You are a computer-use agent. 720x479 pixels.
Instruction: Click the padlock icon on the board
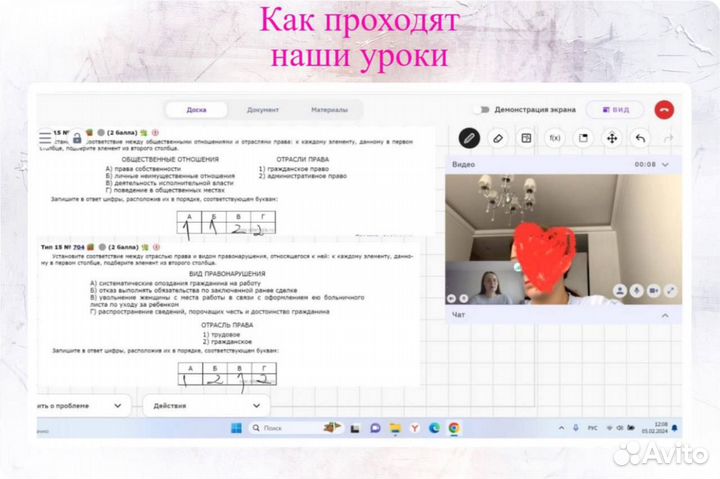point(77,138)
